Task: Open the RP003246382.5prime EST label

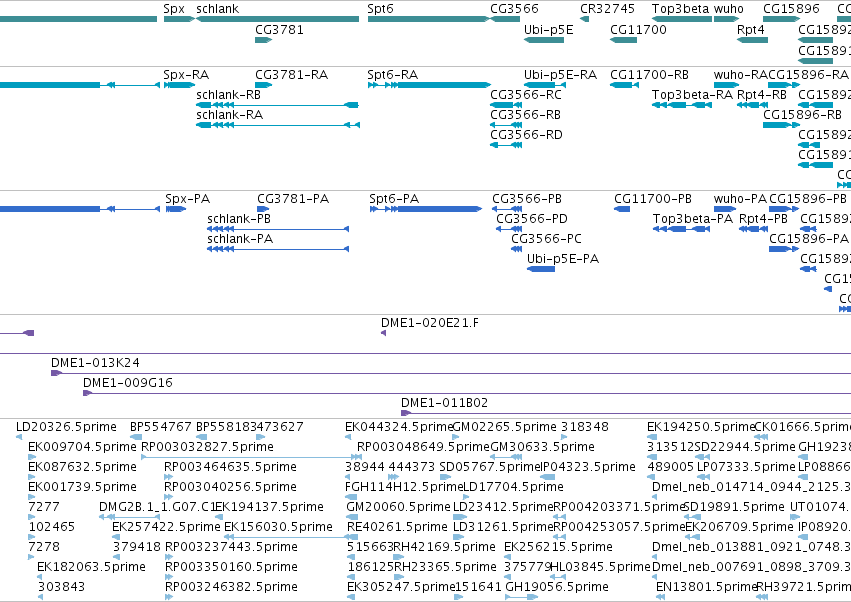Action: coord(231,587)
